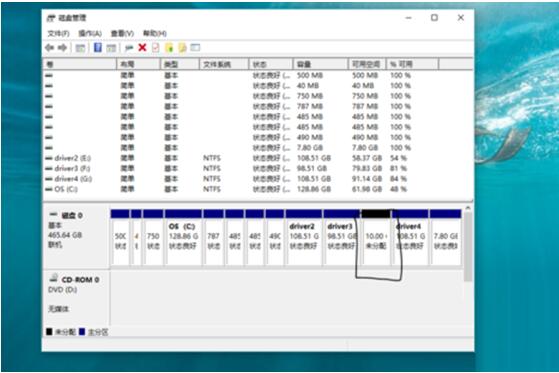Click the black 未分配 legend swatch
The height and width of the screenshot is (373, 559).
coord(49,332)
